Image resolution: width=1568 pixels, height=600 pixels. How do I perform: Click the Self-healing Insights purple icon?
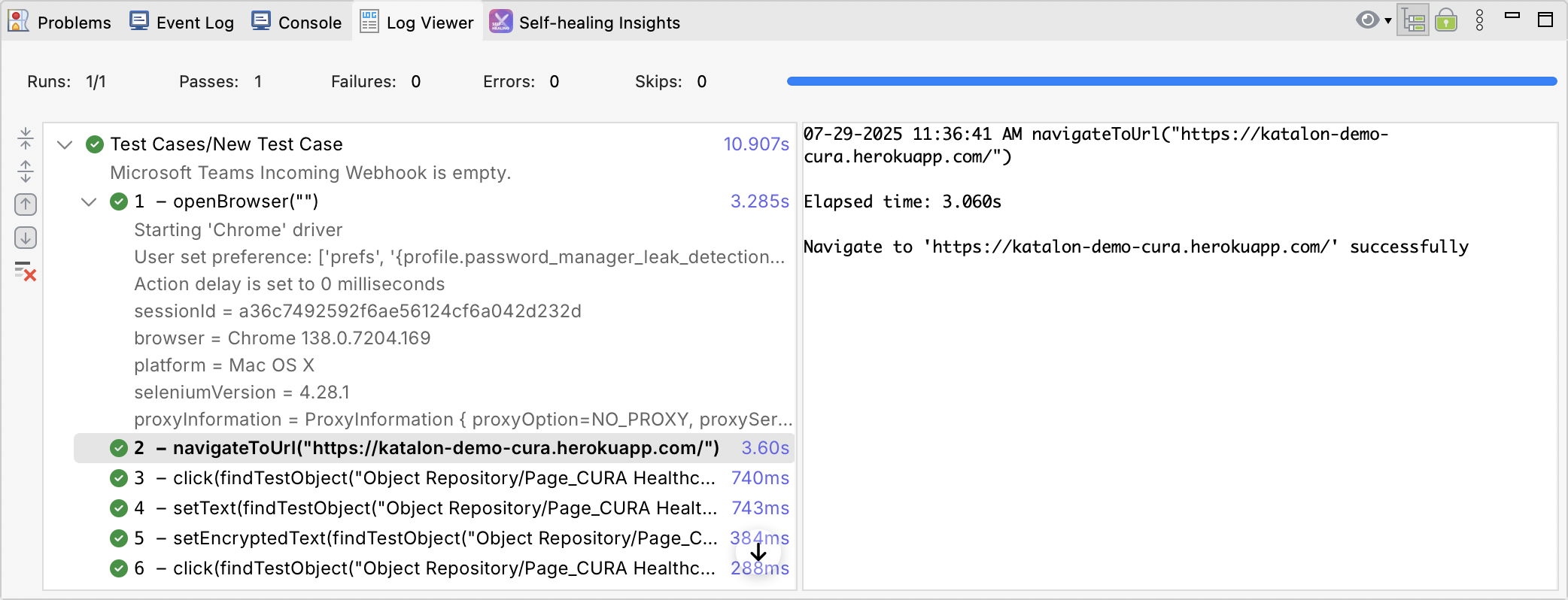coord(500,21)
